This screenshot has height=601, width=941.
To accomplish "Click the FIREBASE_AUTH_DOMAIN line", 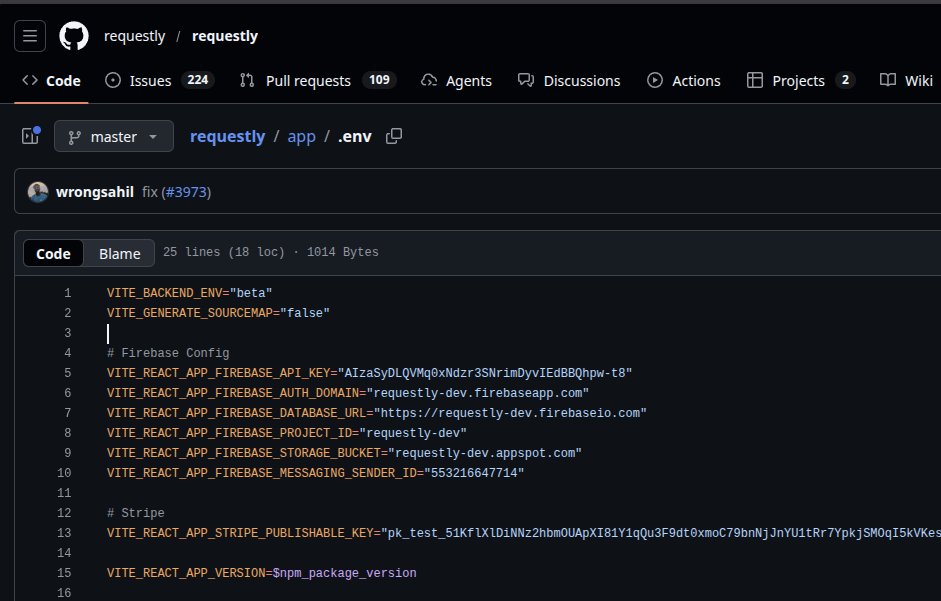I will [x=347, y=393].
